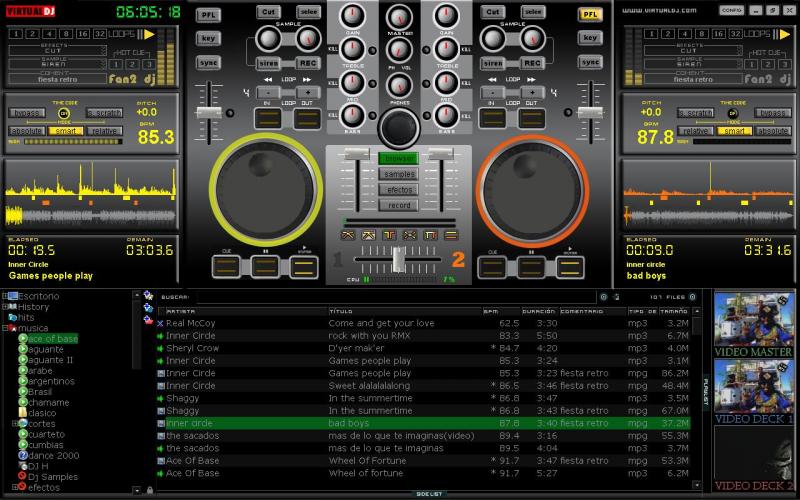The height and width of the screenshot is (500, 800).
Task: Set loop IN on the left deck
Action: pos(268,118)
